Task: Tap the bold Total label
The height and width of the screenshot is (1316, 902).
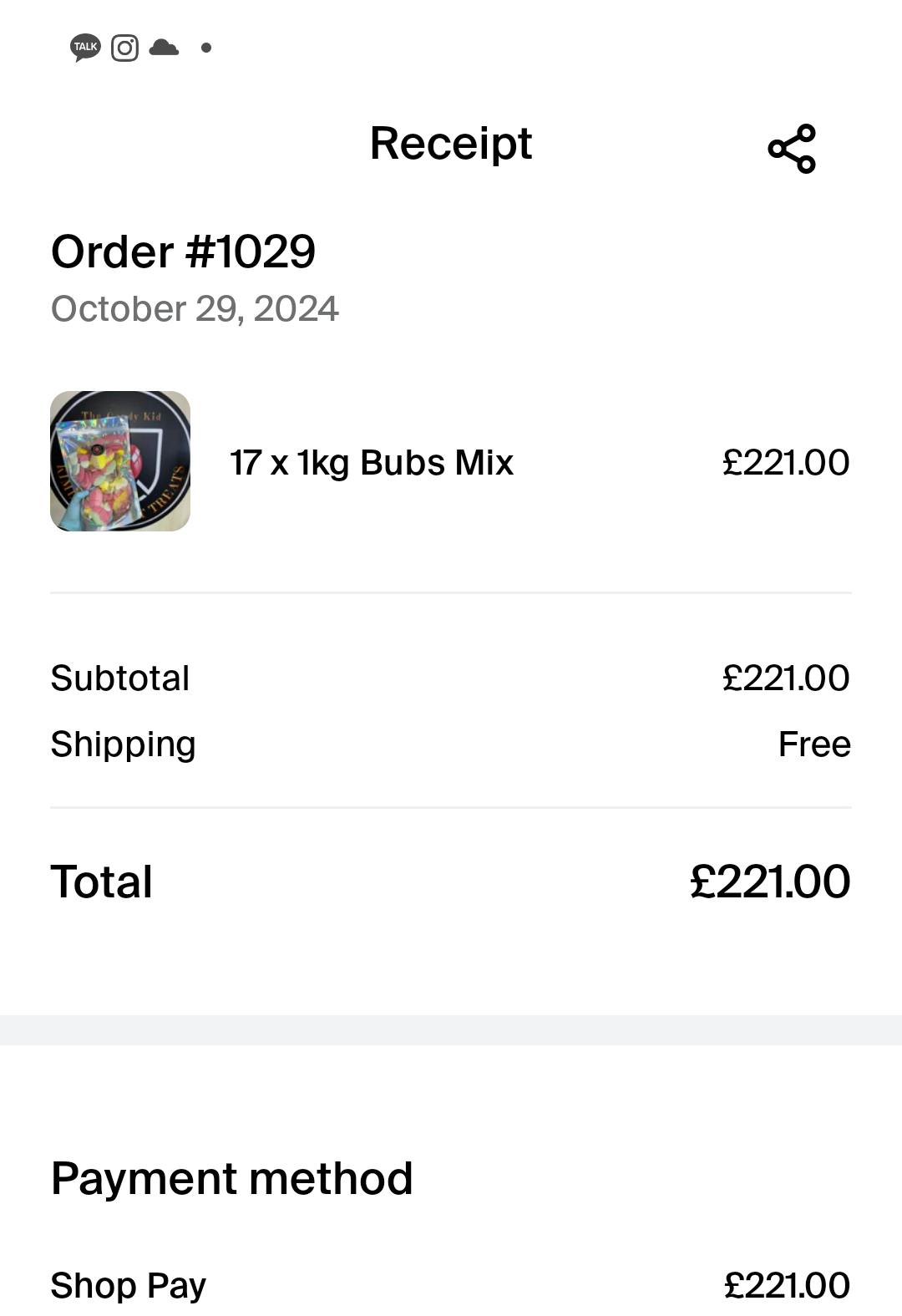Action: click(102, 882)
